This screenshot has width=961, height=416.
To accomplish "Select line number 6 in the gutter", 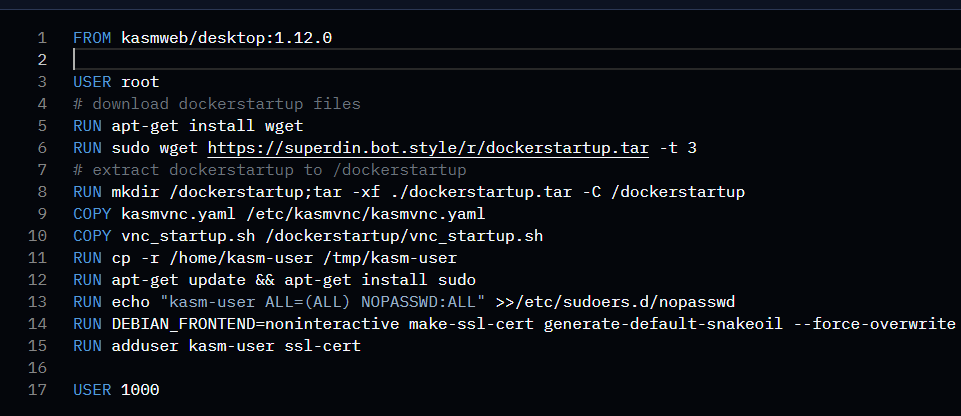I will 41,148.
